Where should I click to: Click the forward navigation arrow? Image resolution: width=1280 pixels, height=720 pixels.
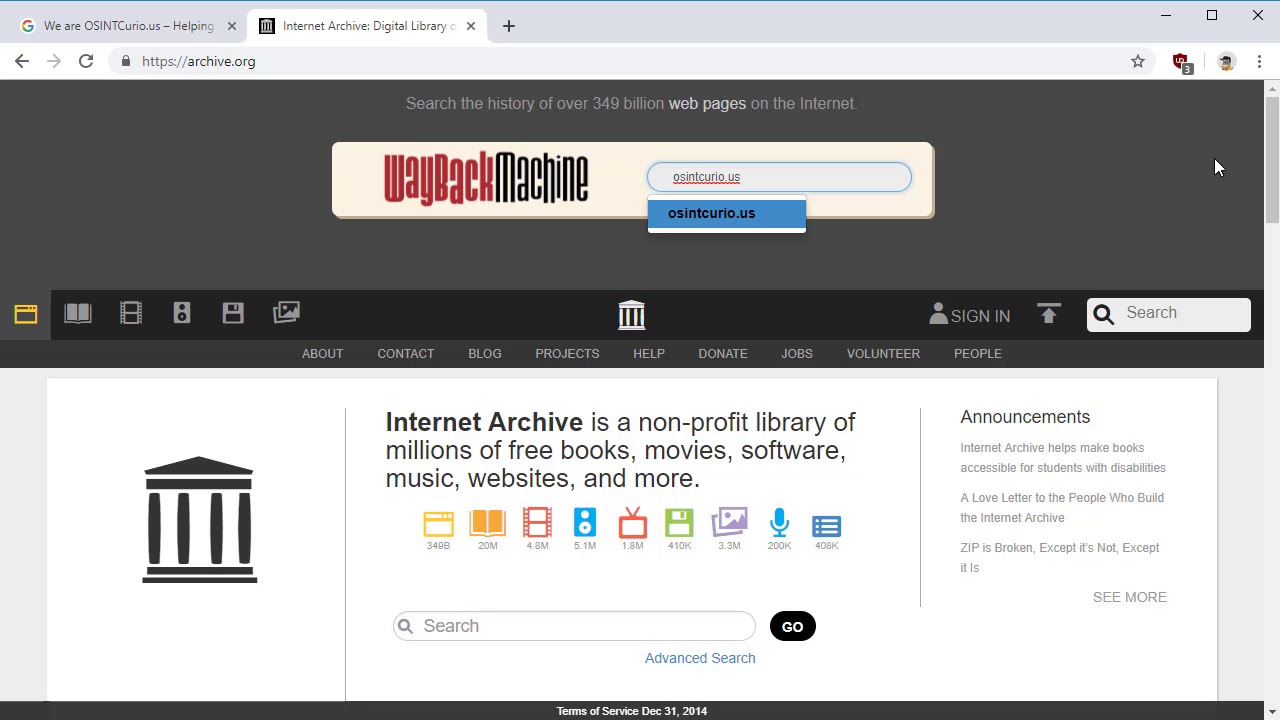54,61
